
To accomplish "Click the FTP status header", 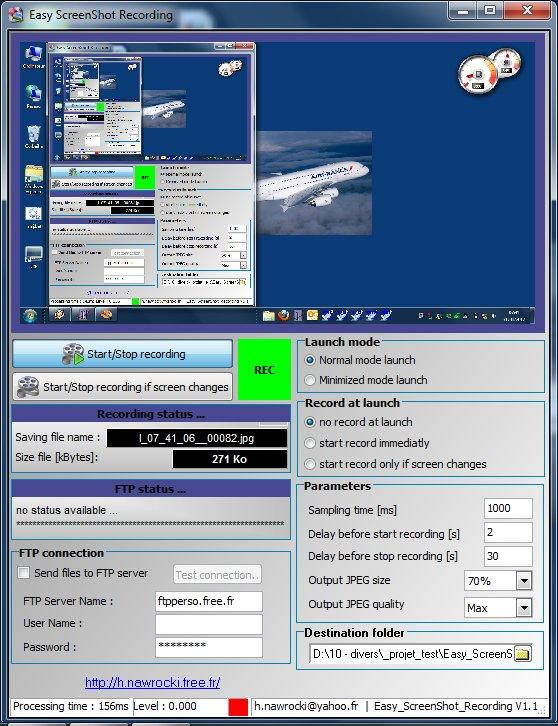I will [x=151, y=489].
